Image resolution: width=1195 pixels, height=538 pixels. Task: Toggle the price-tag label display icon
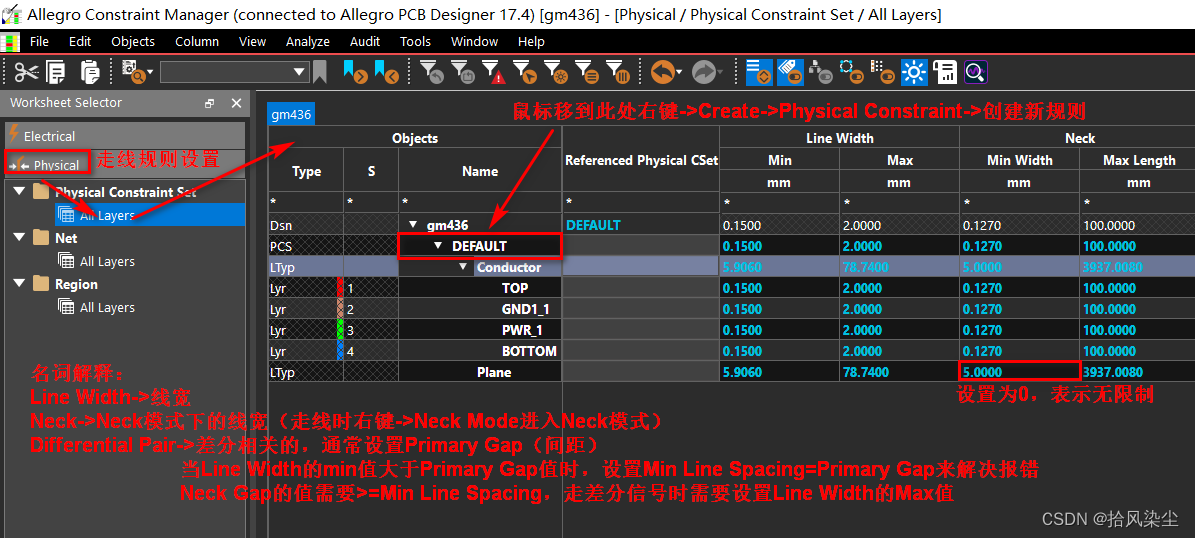click(790, 72)
